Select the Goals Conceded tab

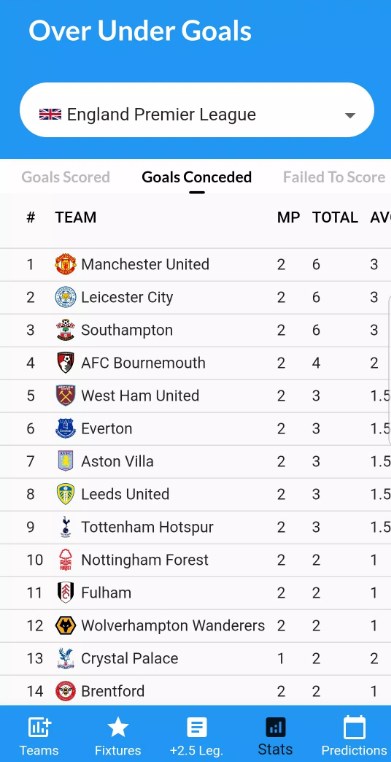tap(197, 177)
